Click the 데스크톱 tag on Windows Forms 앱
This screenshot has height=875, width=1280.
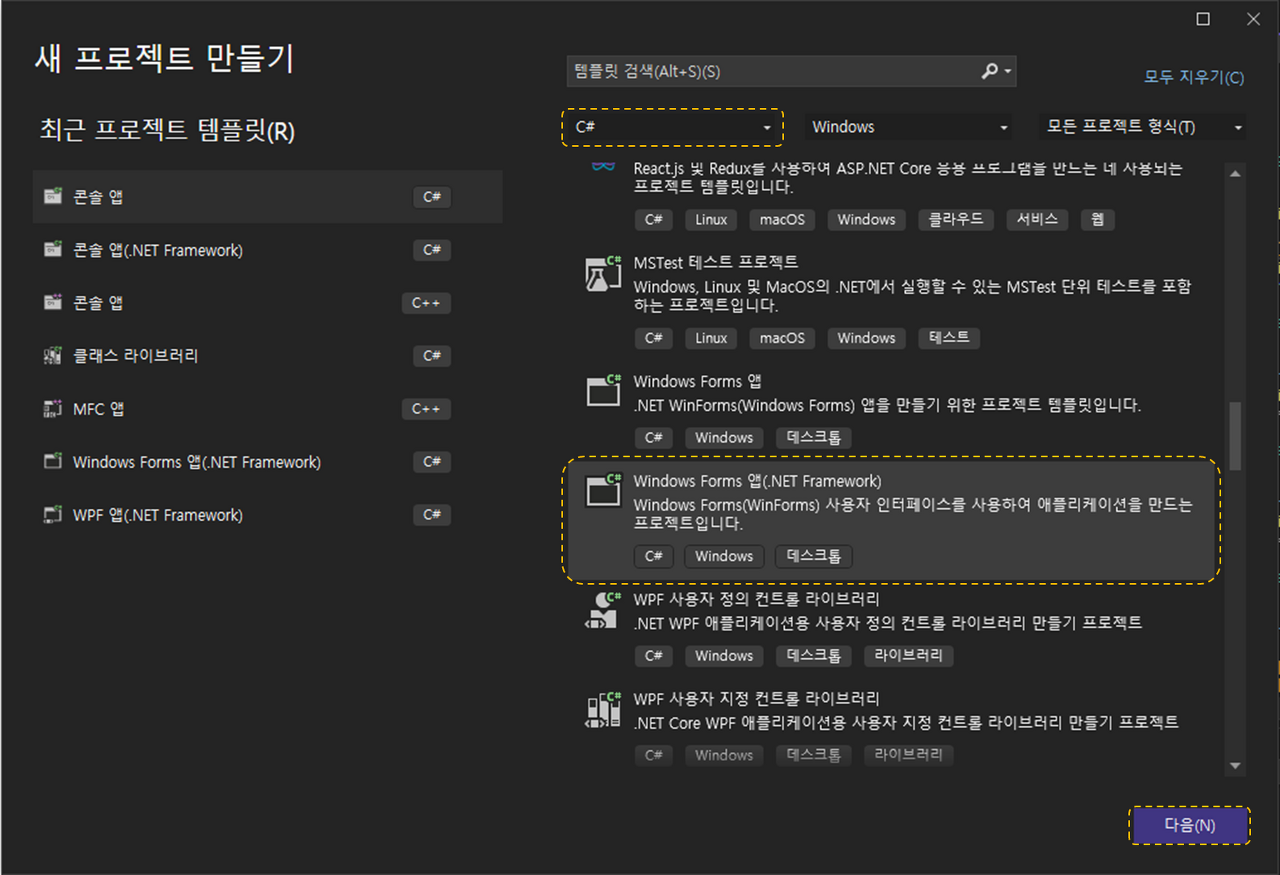tap(814, 437)
